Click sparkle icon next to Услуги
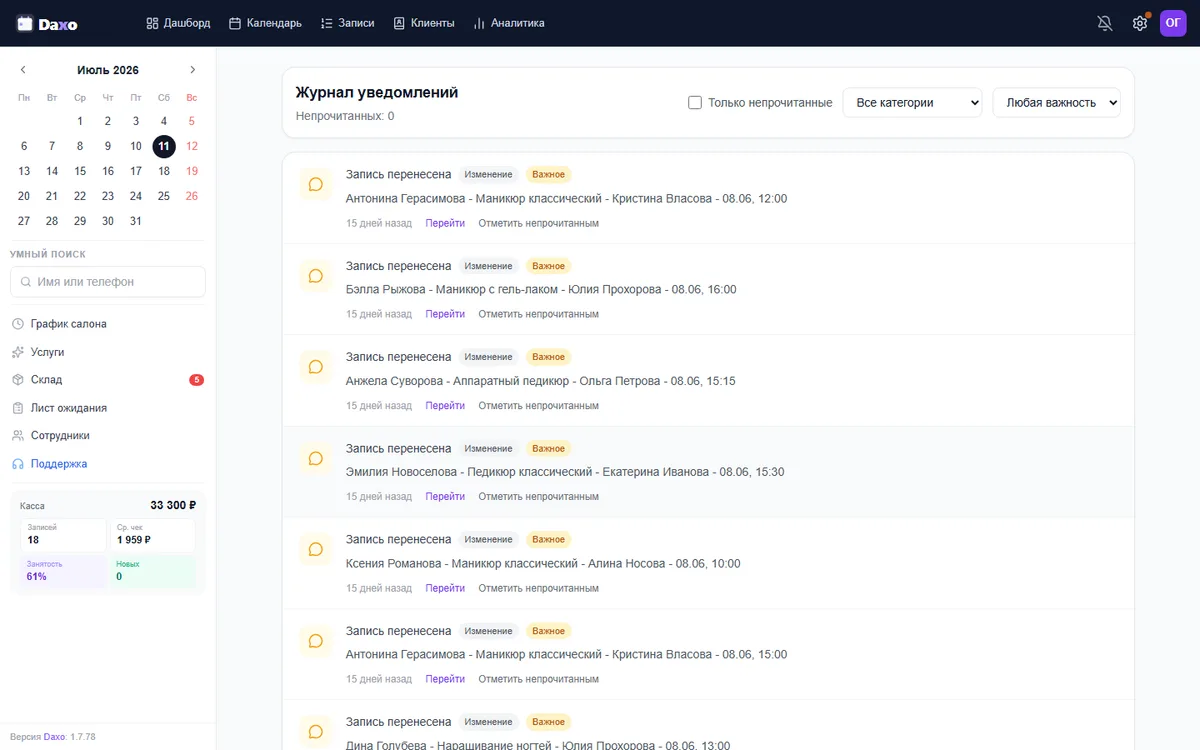Image resolution: width=1200 pixels, height=750 pixels. pos(18,352)
